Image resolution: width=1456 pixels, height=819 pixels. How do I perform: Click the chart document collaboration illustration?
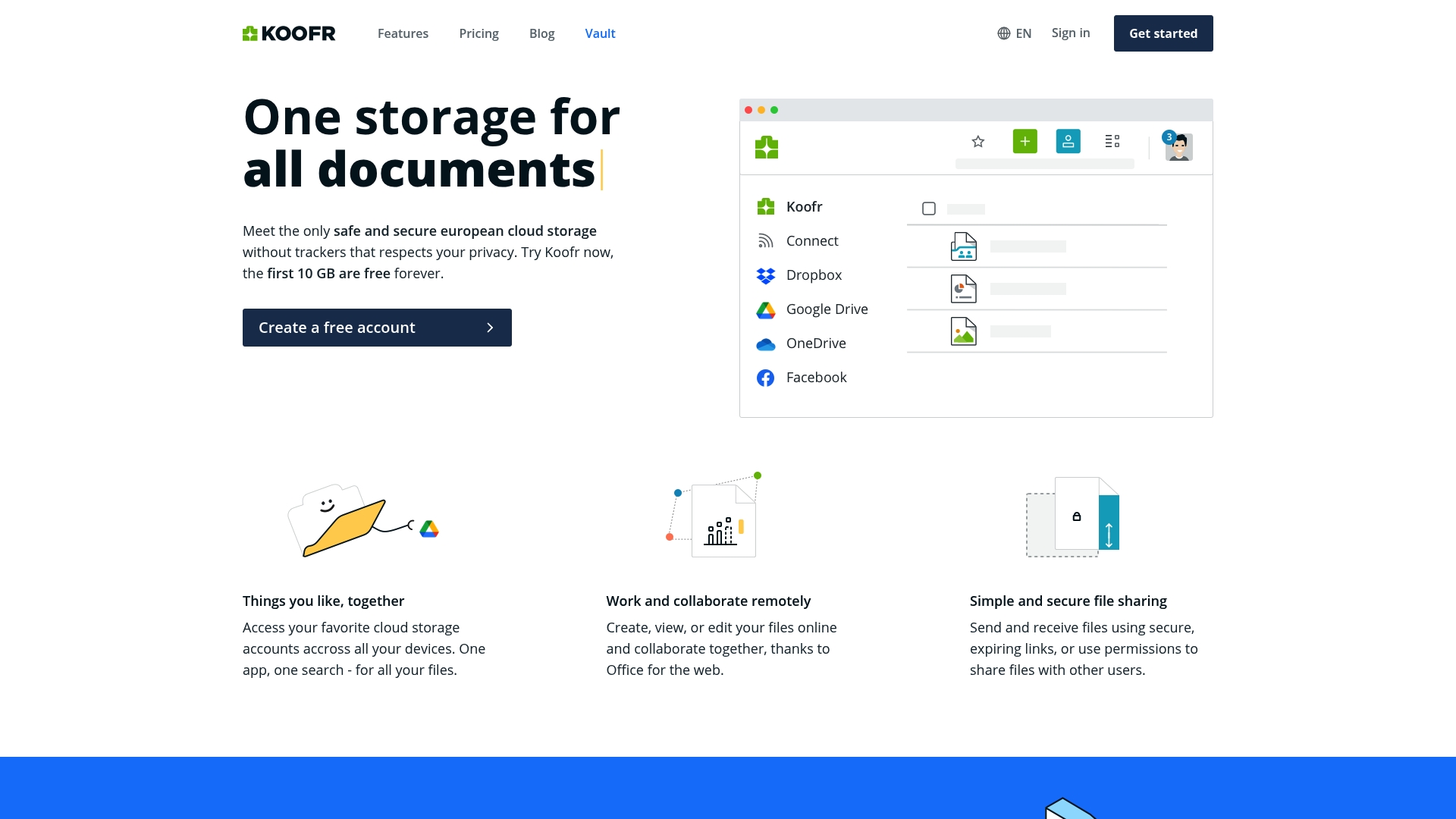pyautogui.click(x=713, y=516)
